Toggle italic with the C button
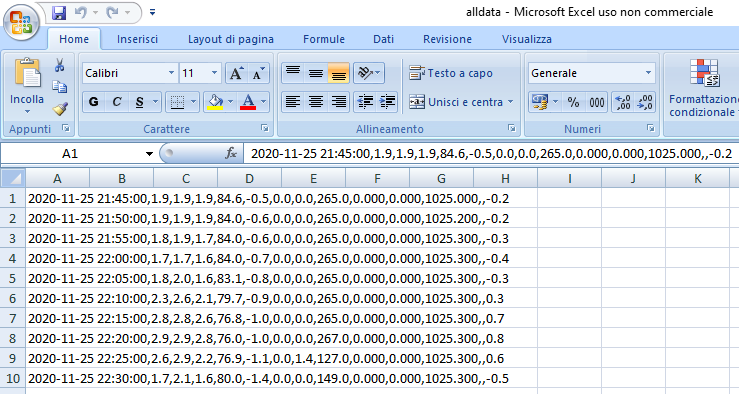 [116, 102]
